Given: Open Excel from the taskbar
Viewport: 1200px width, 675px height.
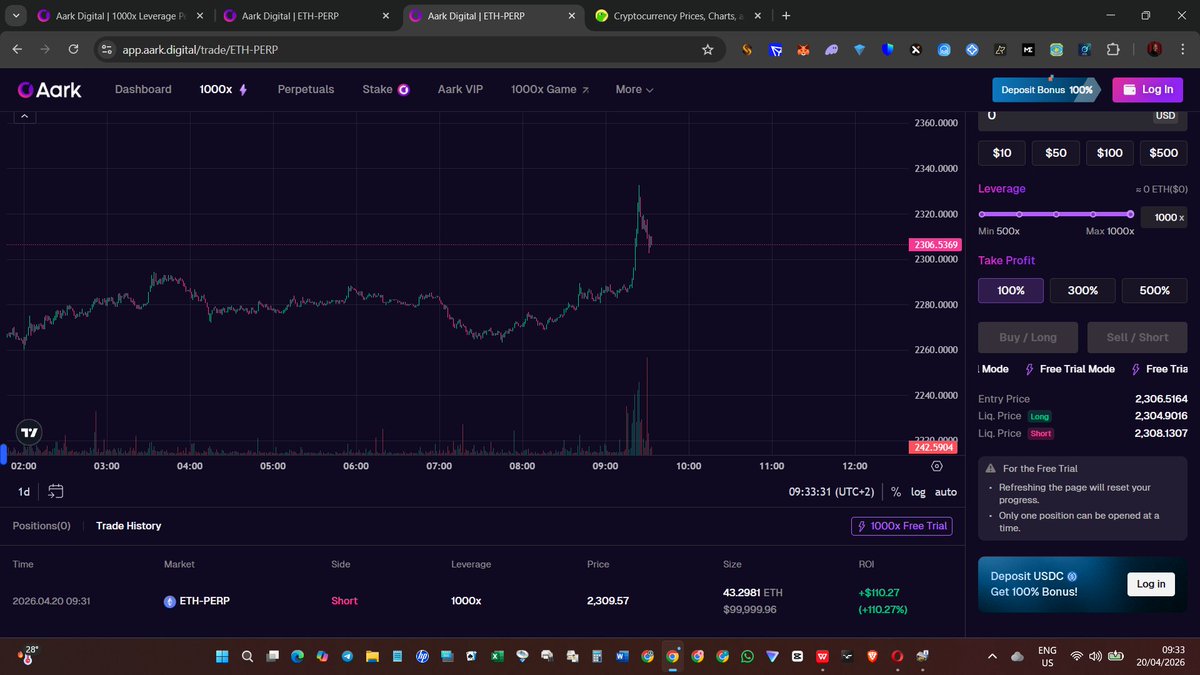Looking at the screenshot, I should pos(497,656).
